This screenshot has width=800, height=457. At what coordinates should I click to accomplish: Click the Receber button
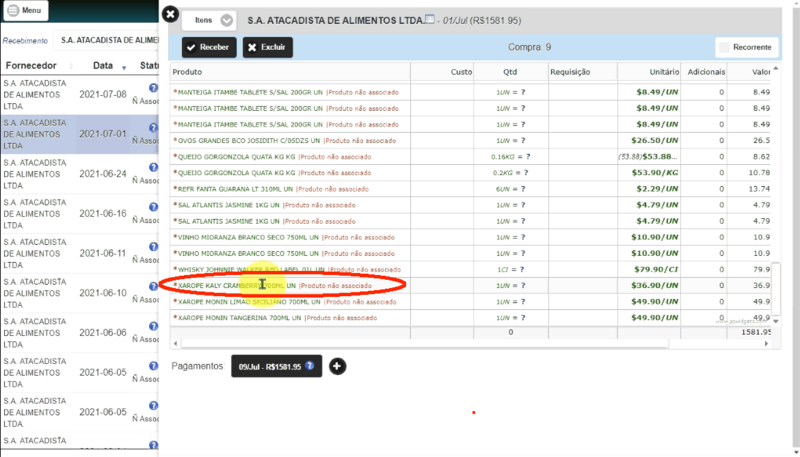click(x=209, y=47)
